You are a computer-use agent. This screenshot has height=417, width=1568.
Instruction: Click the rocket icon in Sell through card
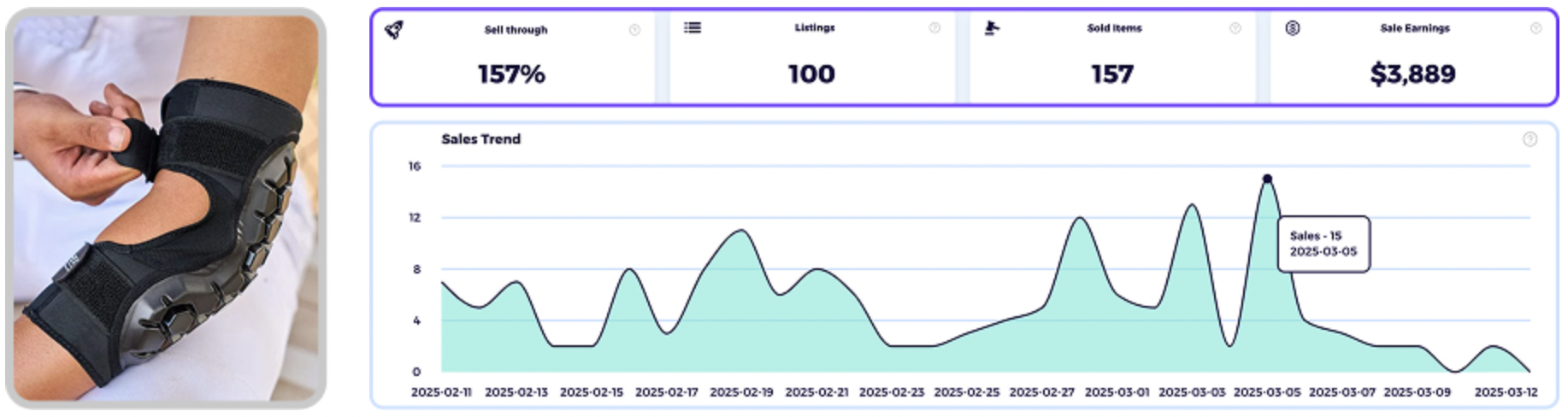point(393,30)
